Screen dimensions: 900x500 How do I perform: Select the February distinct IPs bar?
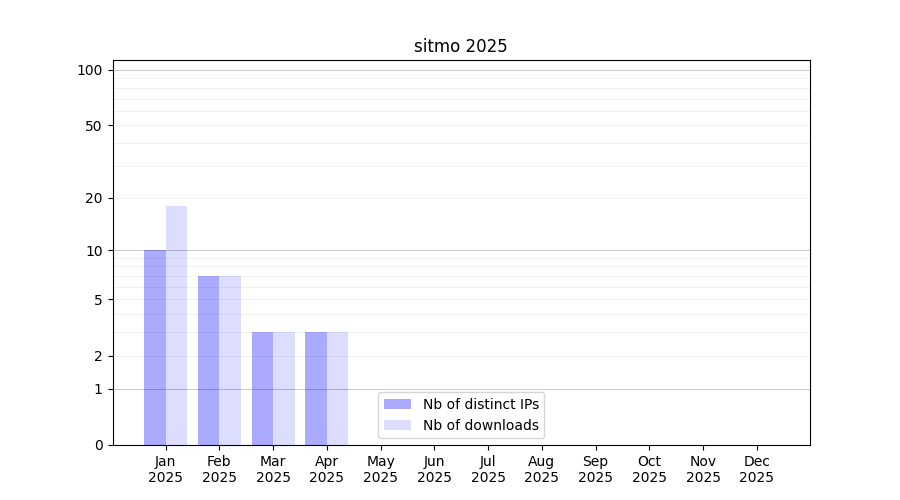tap(208, 360)
